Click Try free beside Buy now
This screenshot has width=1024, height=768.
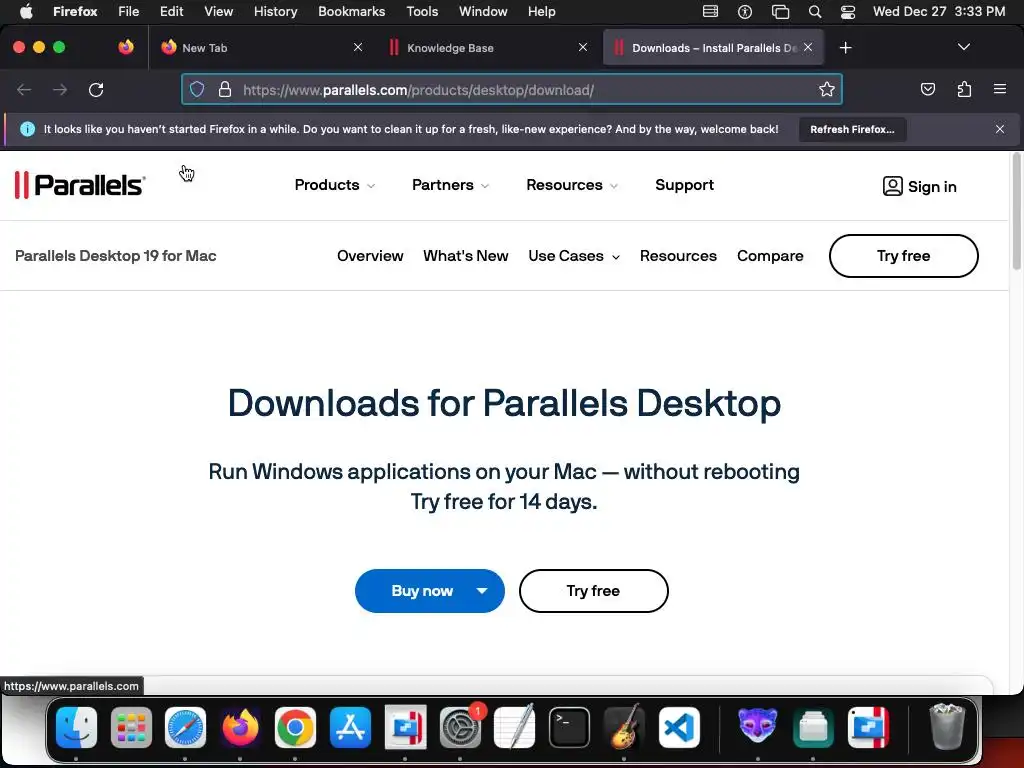click(593, 591)
